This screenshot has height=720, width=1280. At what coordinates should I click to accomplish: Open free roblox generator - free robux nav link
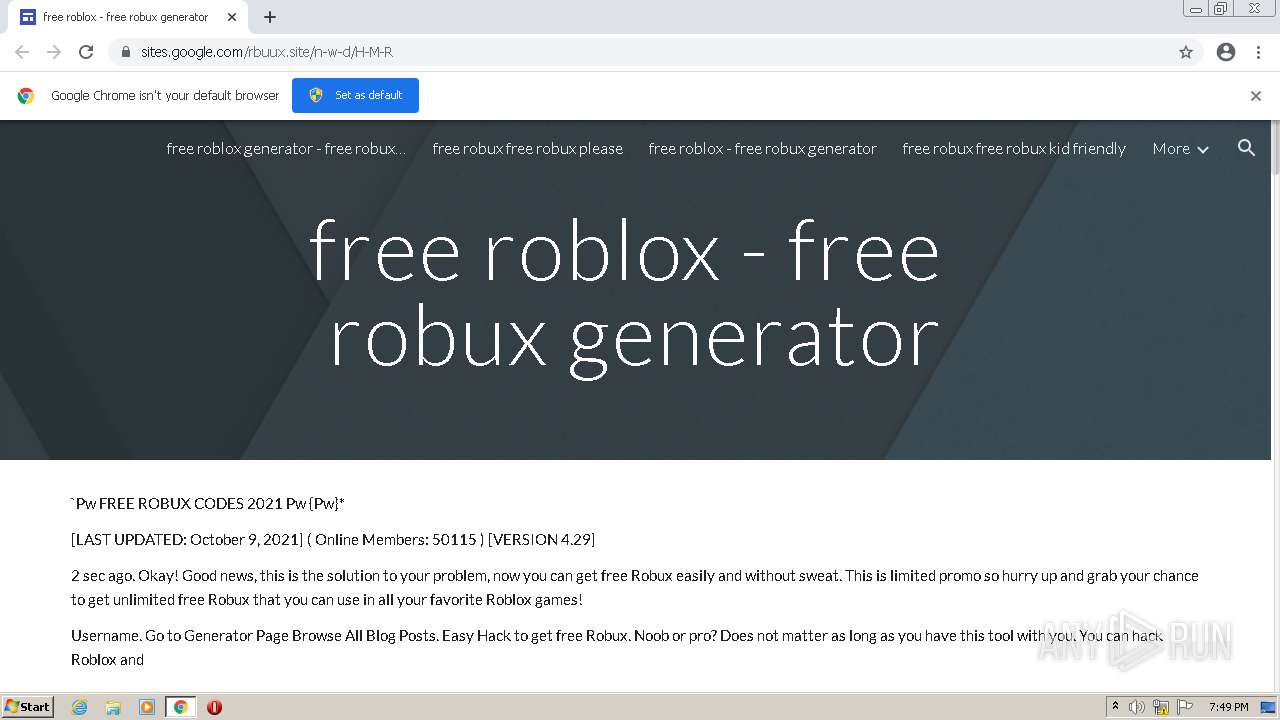click(286, 148)
